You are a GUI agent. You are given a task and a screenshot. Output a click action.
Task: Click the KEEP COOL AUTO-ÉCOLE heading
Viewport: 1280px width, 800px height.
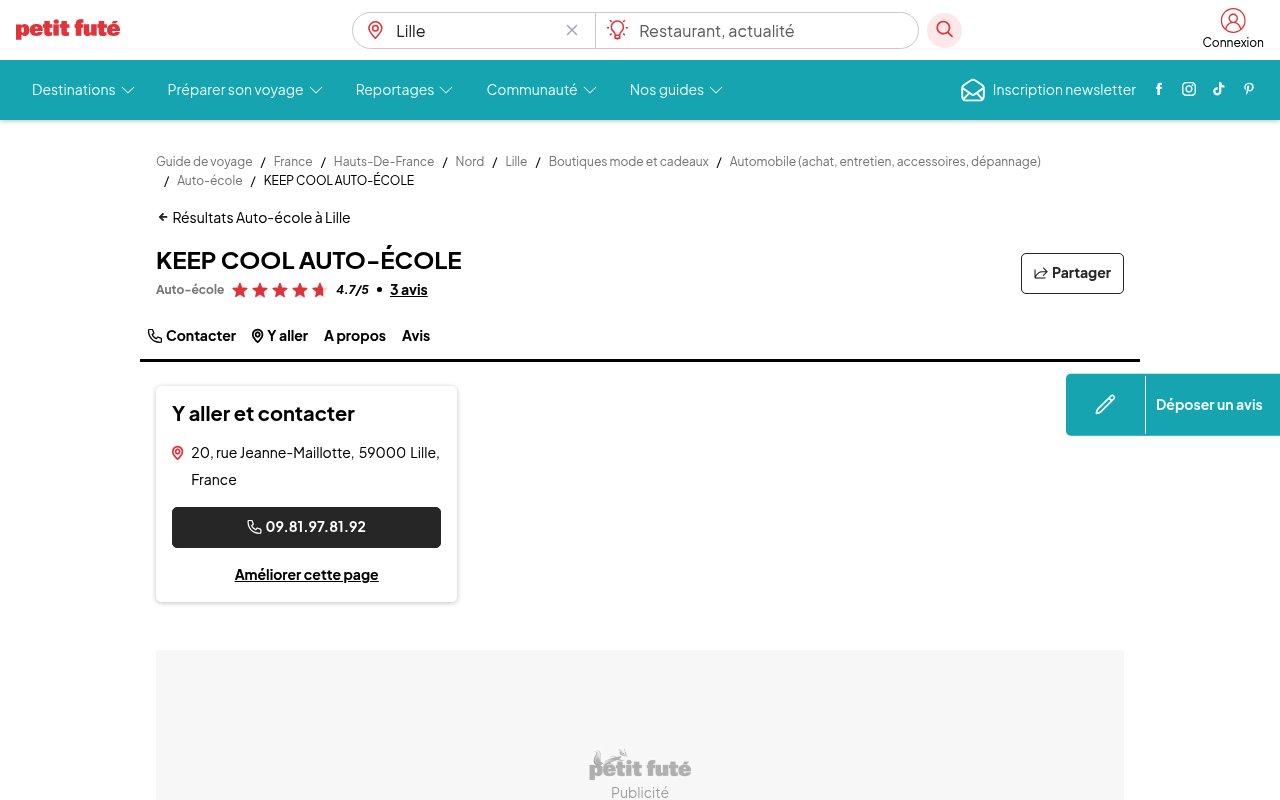coord(309,261)
